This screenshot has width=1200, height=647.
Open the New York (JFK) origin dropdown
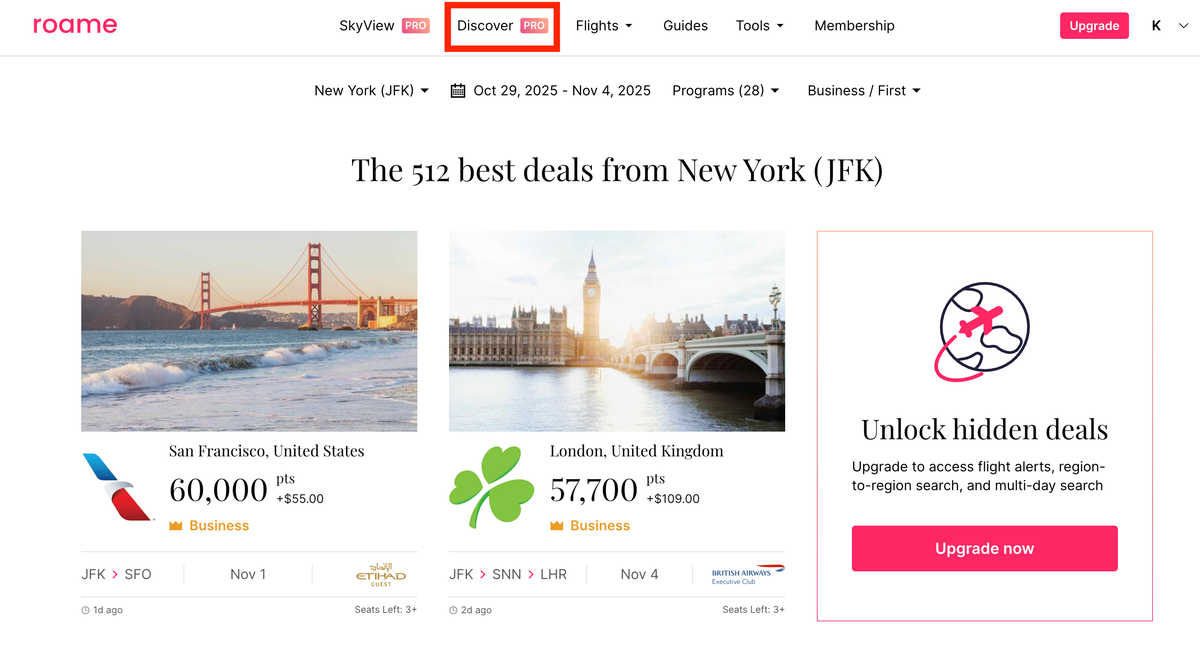tap(371, 91)
